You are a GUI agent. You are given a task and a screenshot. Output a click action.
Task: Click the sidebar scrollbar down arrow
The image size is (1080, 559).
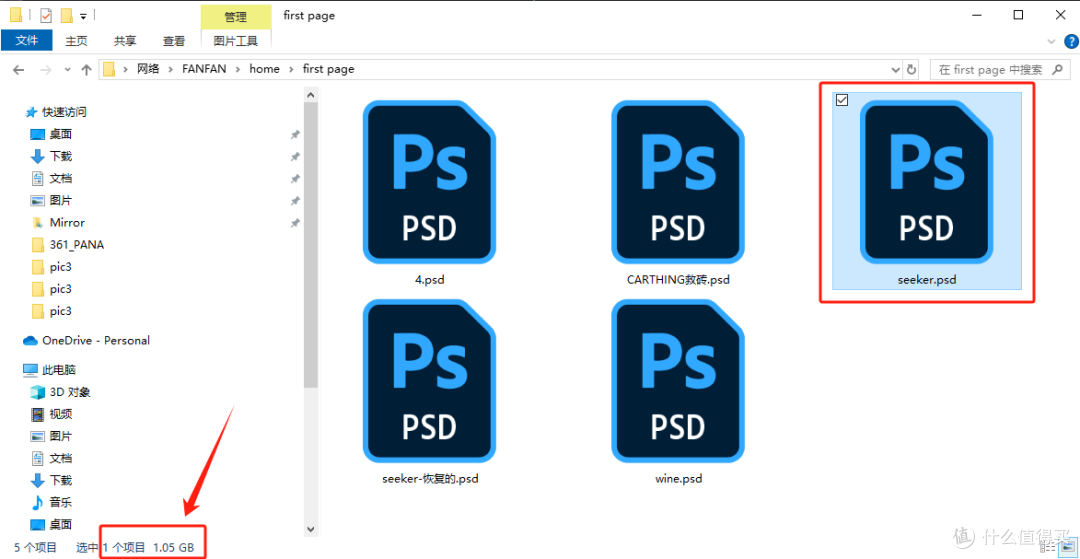point(310,528)
